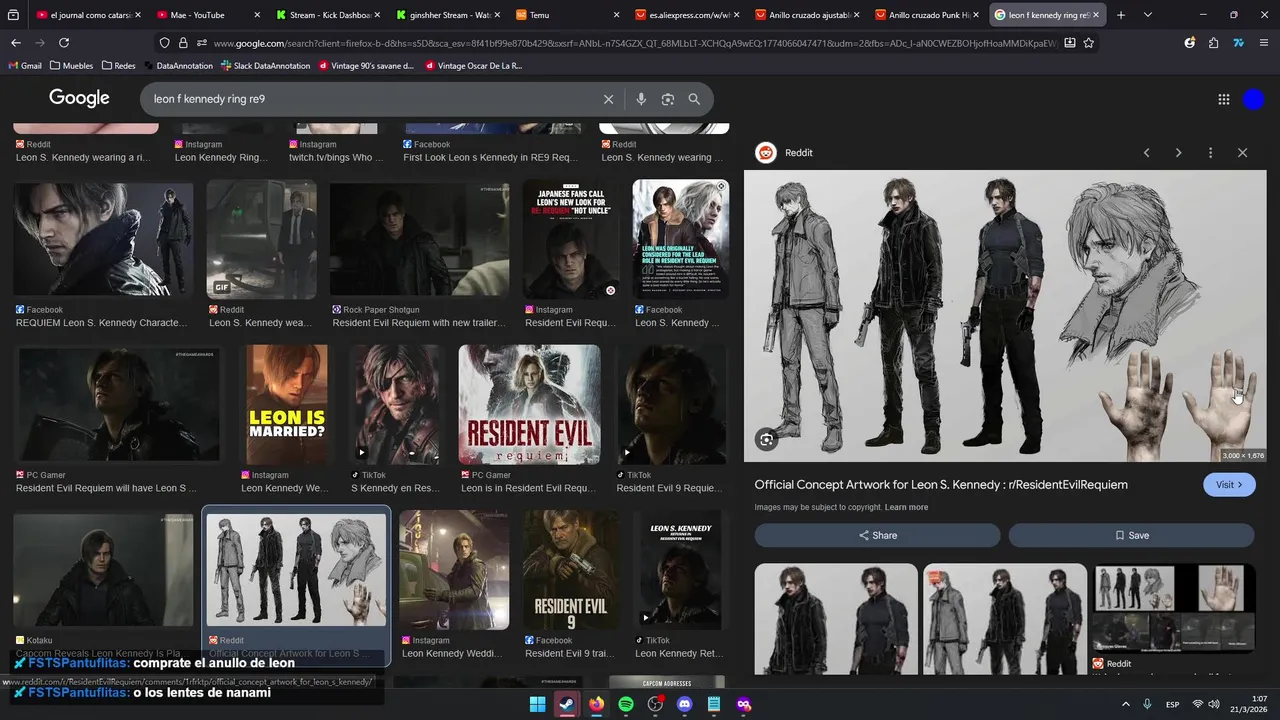The height and width of the screenshot is (720, 1280).
Task: Share the previewed image
Action: (x=877, y=535)
